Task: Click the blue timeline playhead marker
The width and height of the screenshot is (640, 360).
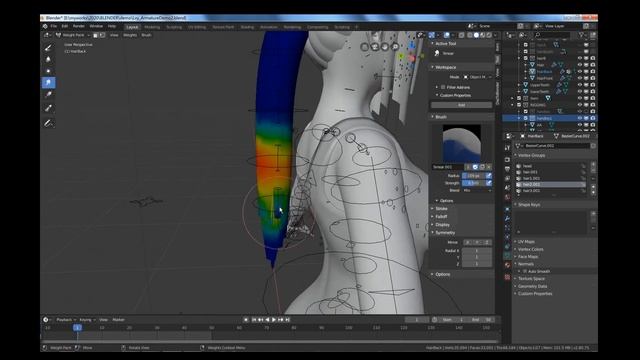Action: [x=77, y=327]
